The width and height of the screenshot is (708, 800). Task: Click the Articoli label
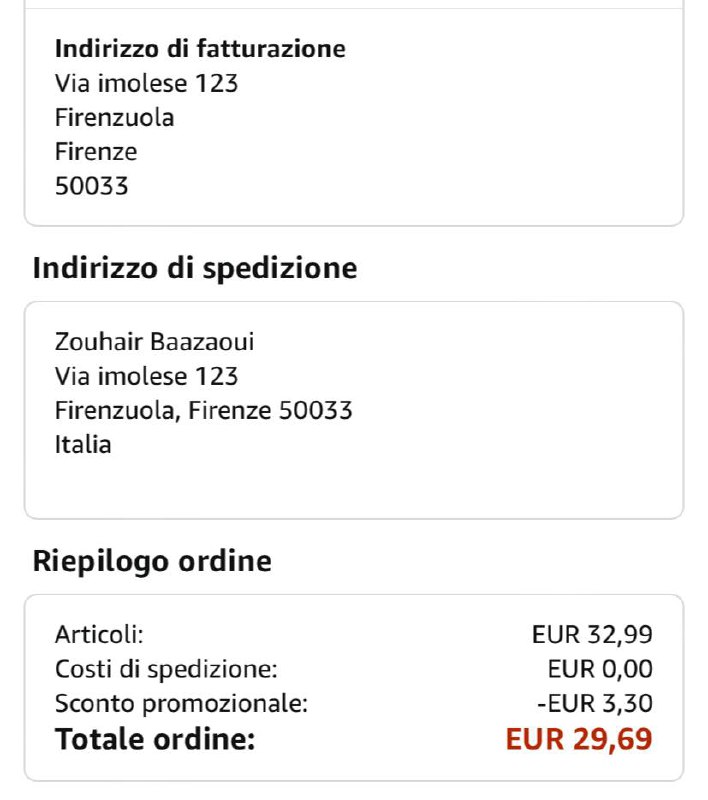99,634
